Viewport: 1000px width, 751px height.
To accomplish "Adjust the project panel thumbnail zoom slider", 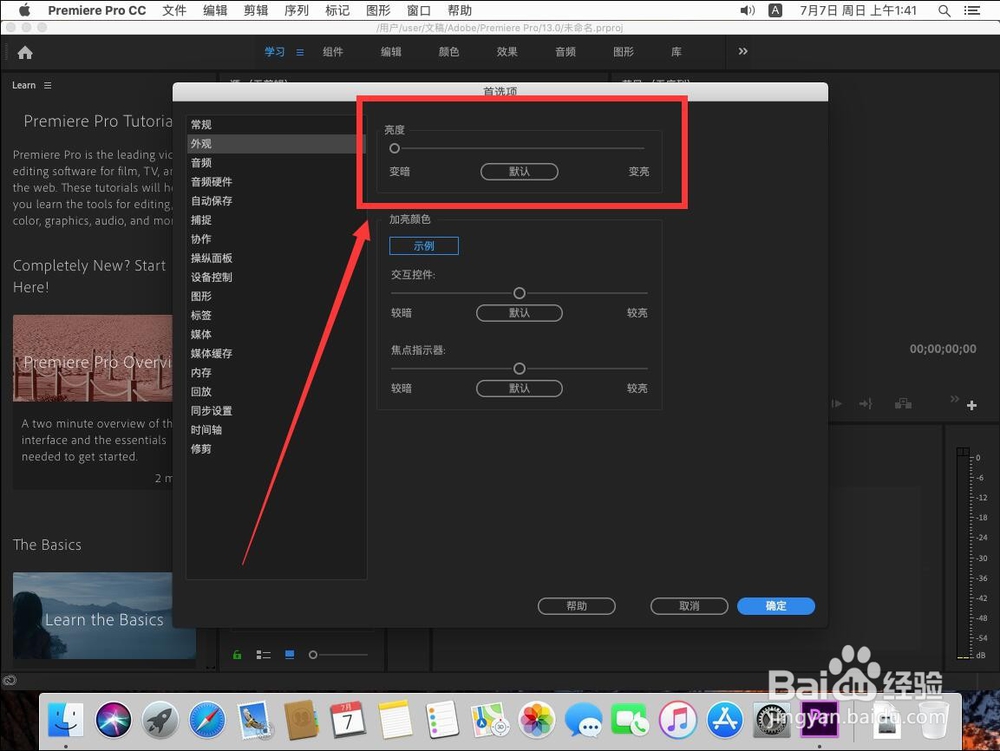I will 312,655.
